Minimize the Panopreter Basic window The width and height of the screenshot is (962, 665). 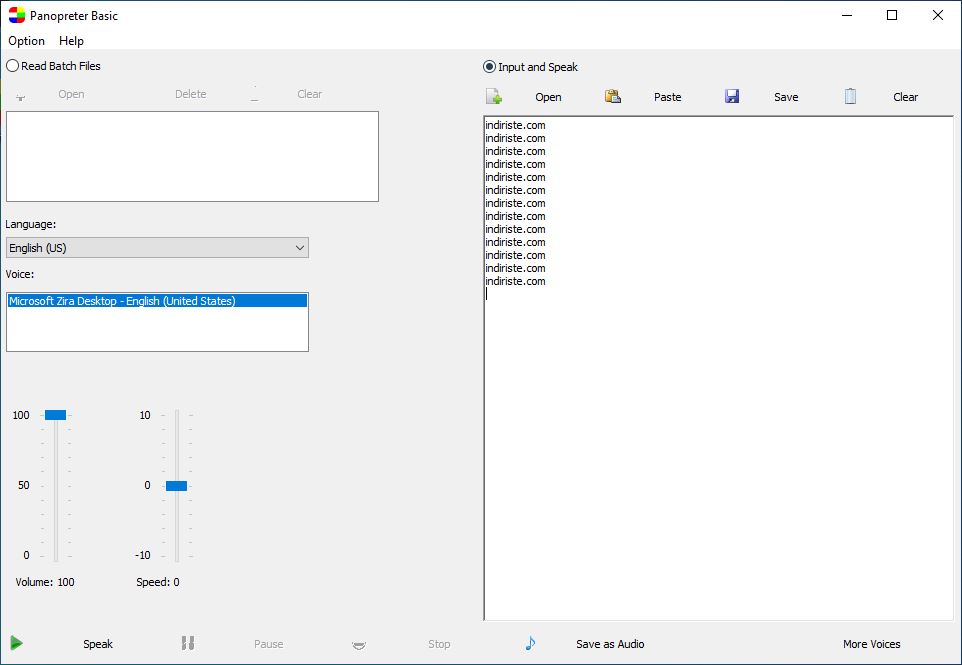coord(847,15)
